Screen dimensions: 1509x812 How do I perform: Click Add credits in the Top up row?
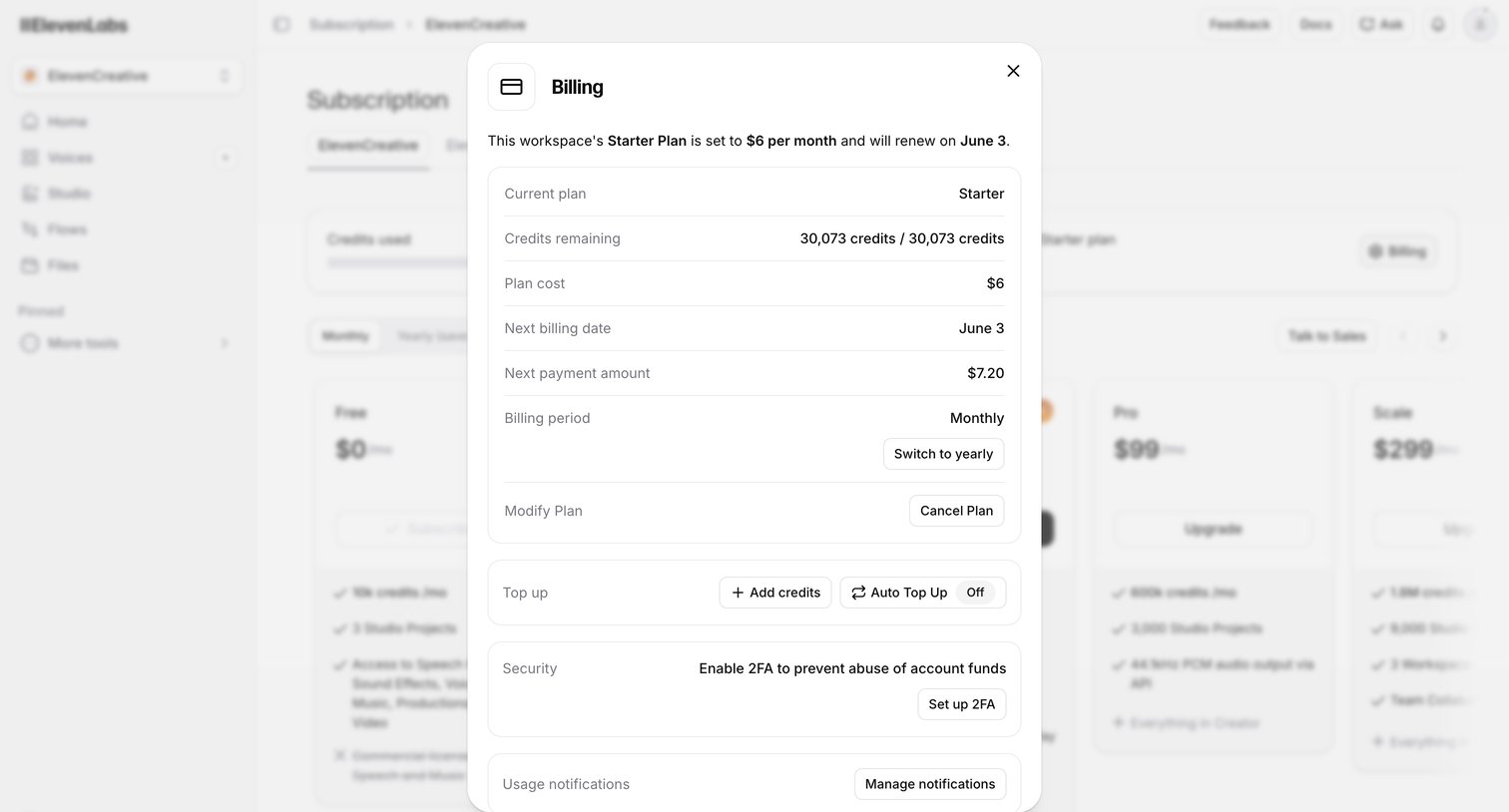(x=775, y=593)
